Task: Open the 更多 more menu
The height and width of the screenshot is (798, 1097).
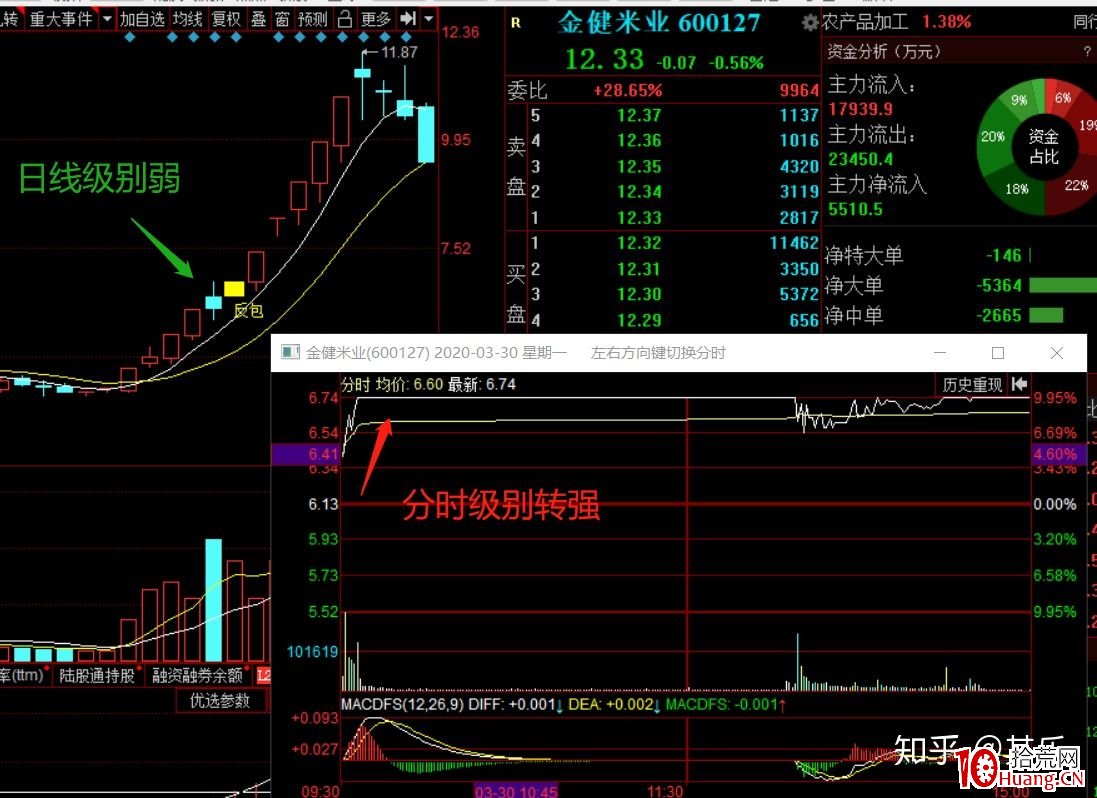Action: (376, 19)
